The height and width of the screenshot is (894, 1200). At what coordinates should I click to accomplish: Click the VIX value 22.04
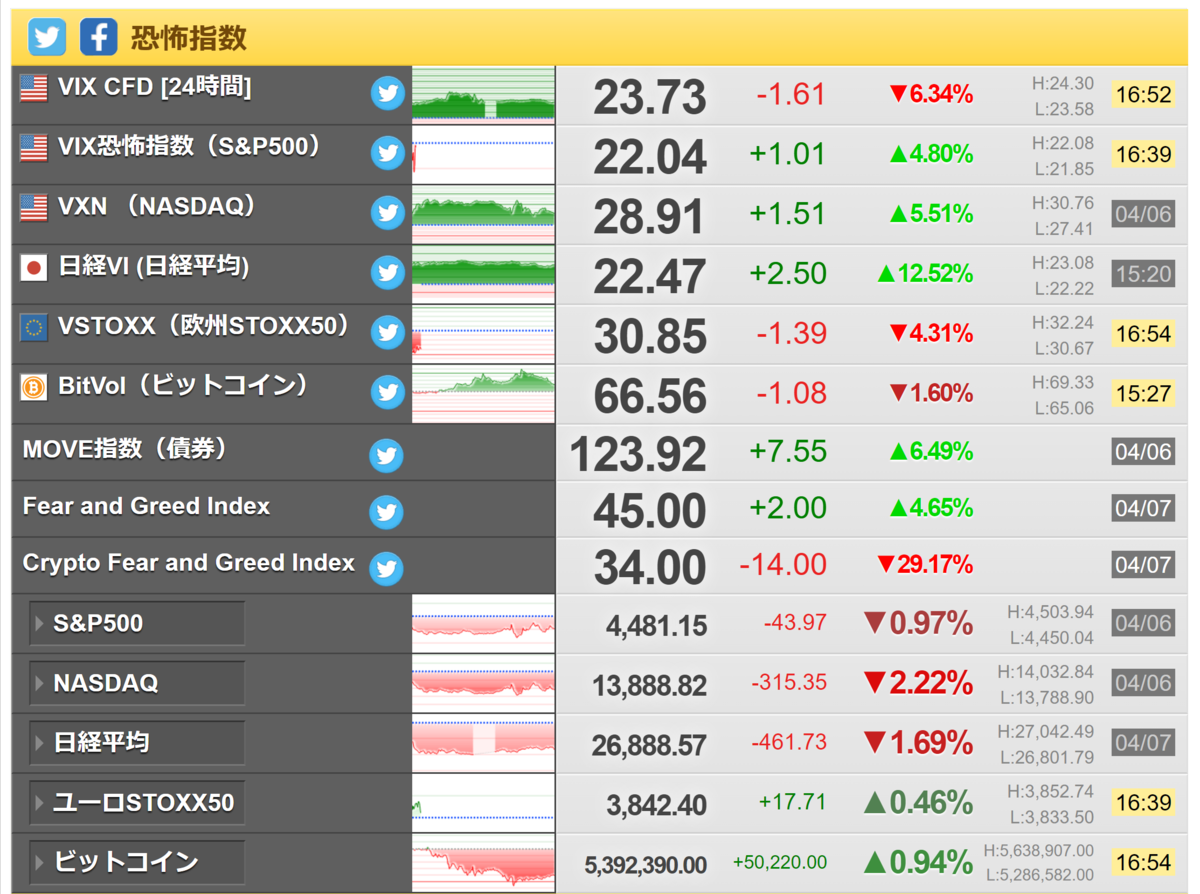650,157
